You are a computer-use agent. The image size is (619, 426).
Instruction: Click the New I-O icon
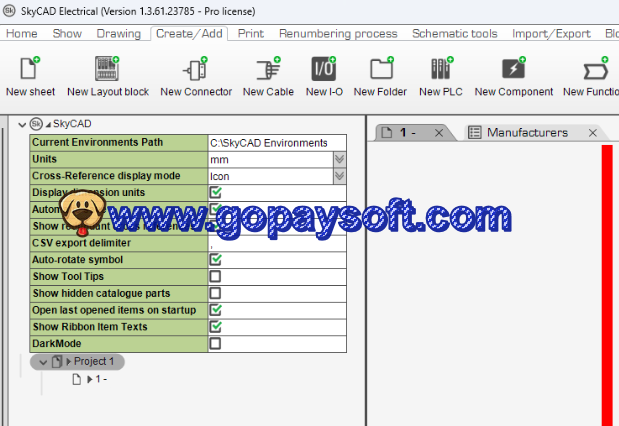pos(323,70)
